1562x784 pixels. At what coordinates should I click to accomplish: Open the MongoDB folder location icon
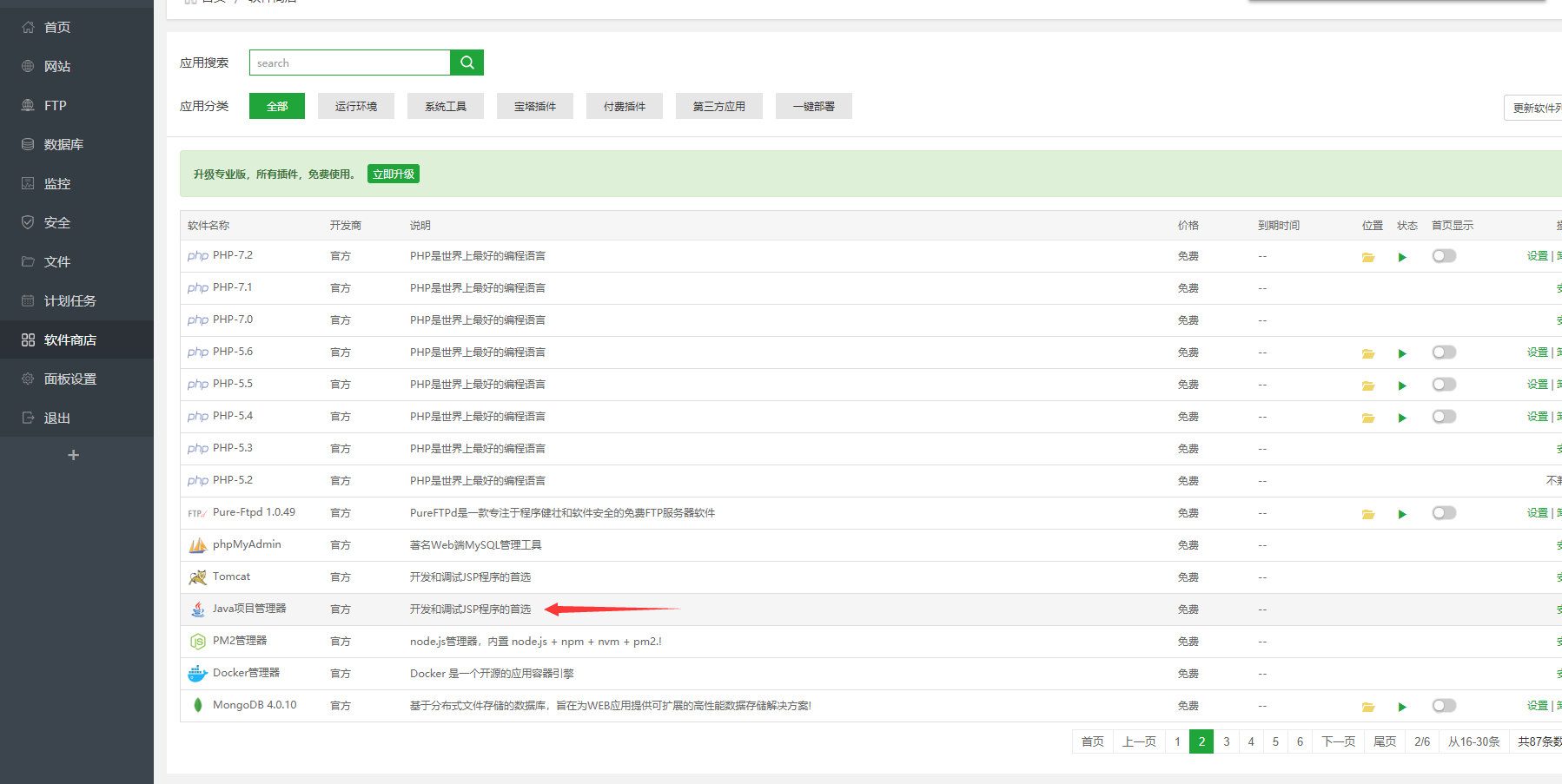pos(1368,707)
